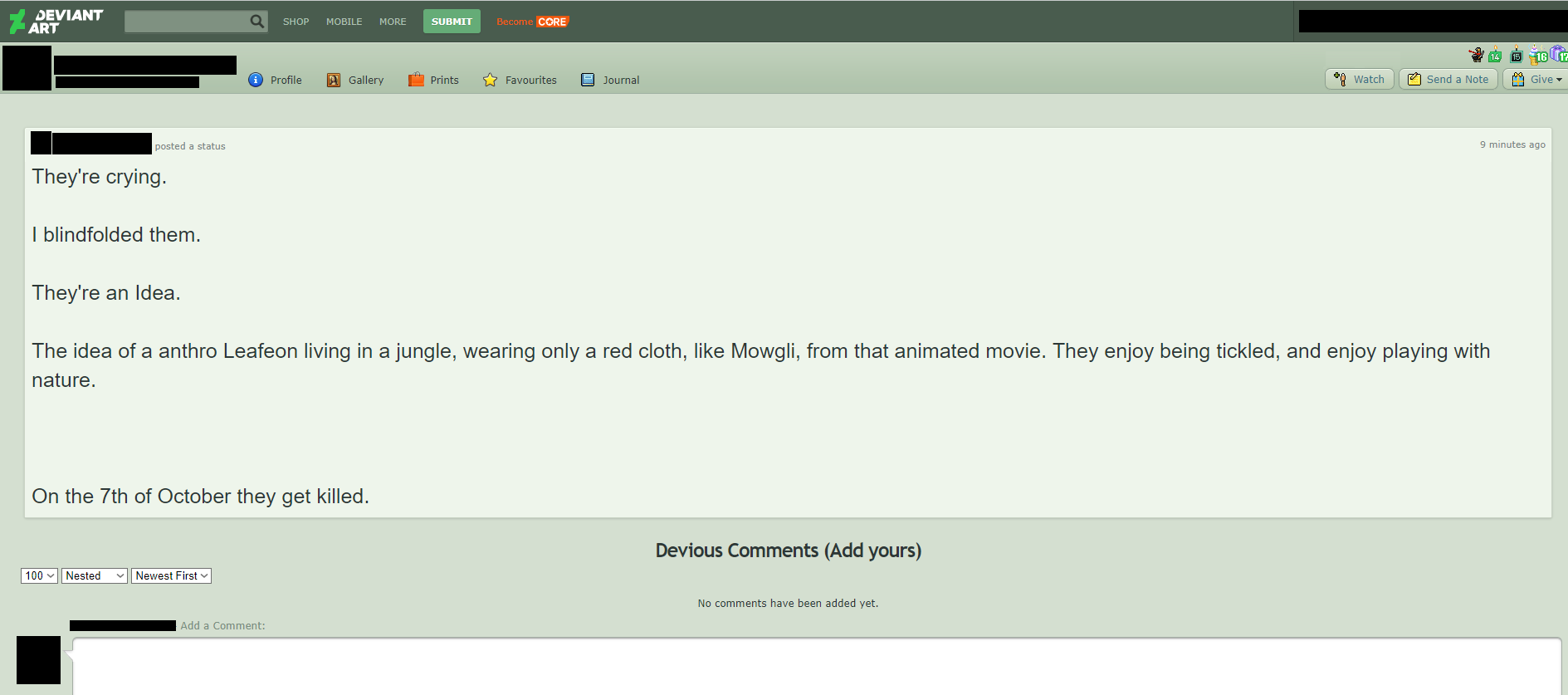Click the green SUBMIT button
The image size is (1568, 695).
click(452, 22)
